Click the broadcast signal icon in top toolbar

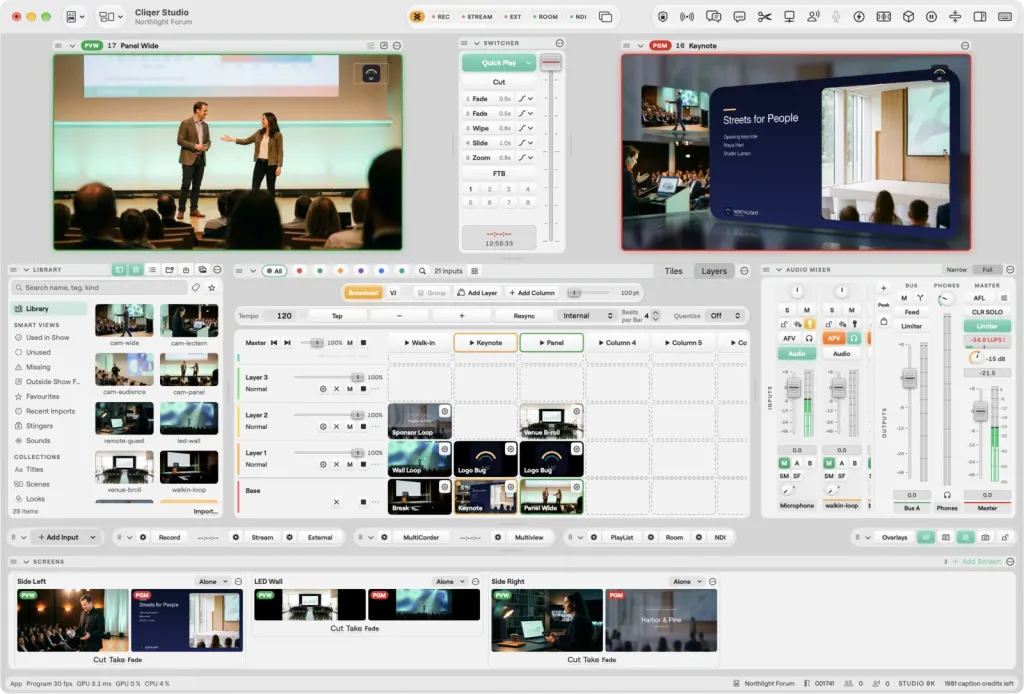[687, 17]
